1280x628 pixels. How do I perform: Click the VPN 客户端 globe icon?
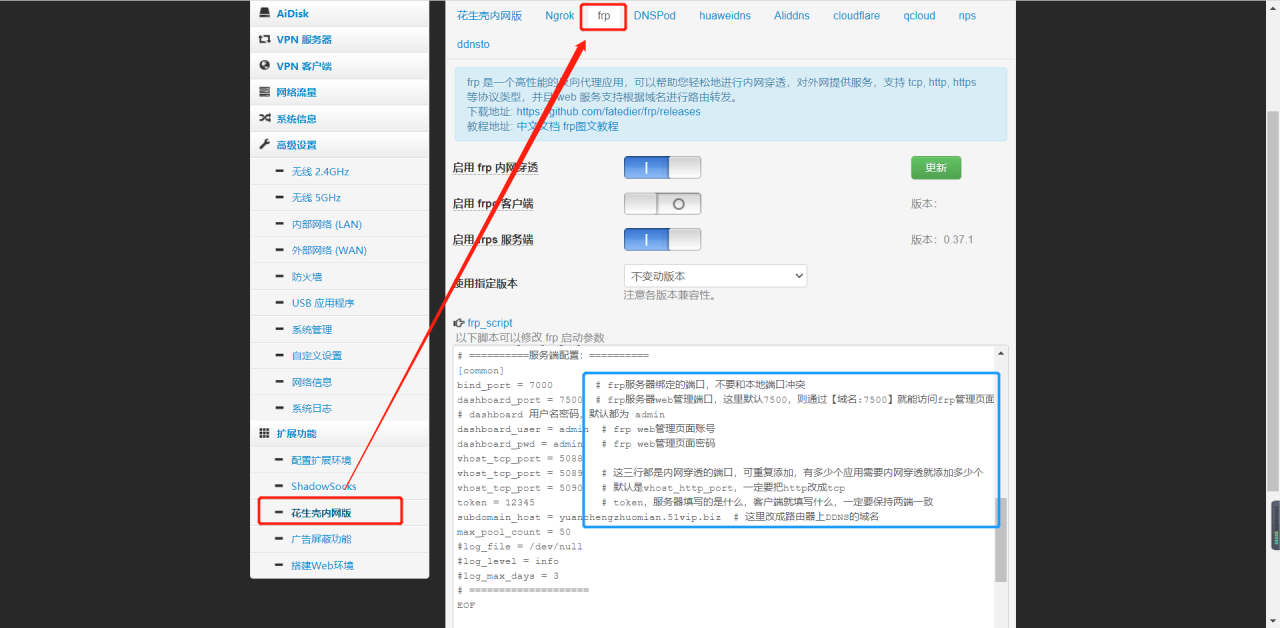click(x=265, y=66)
